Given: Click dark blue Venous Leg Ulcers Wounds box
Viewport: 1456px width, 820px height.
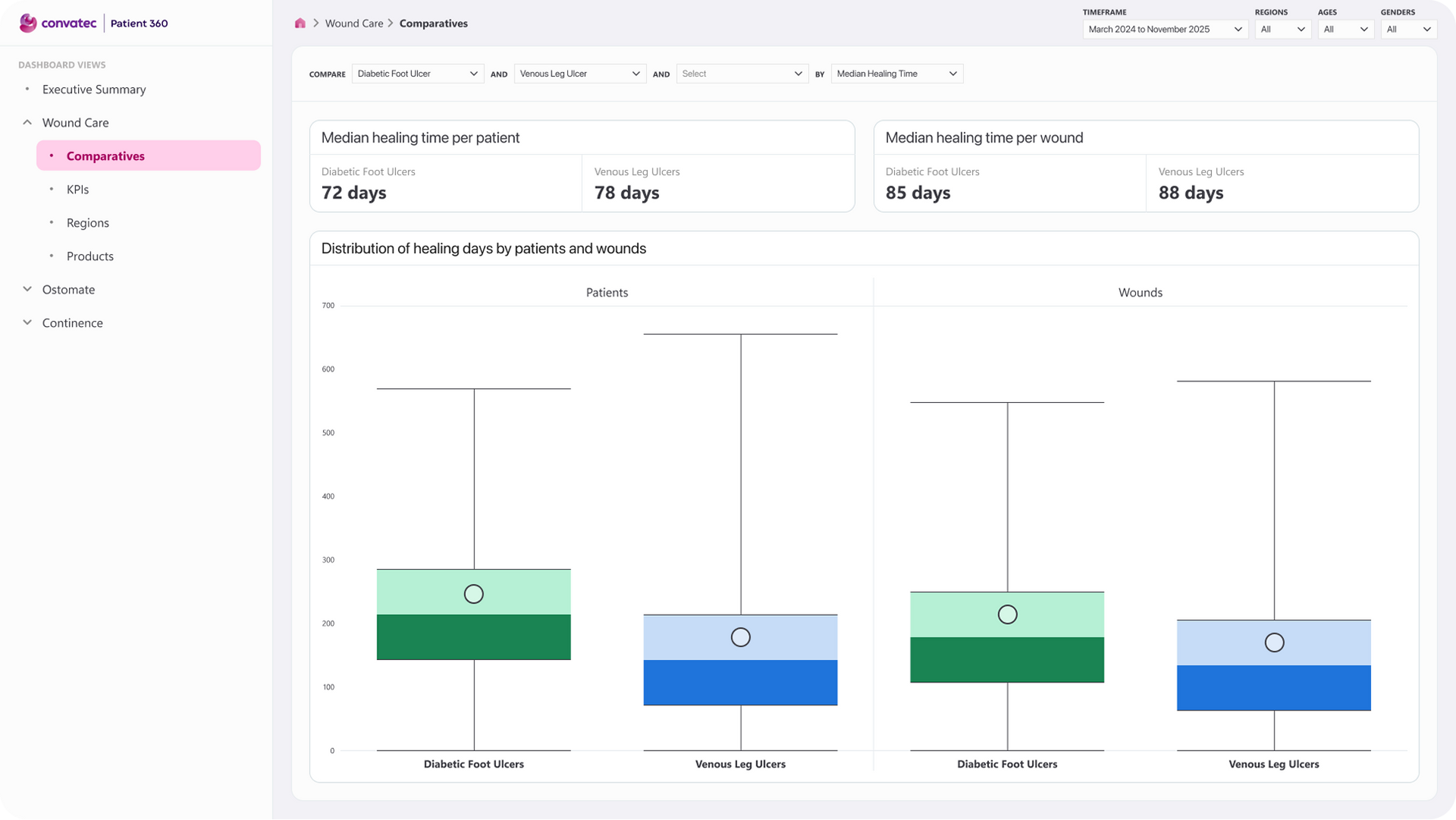Looking at the screenshot, I should (x=1273, y=688).
